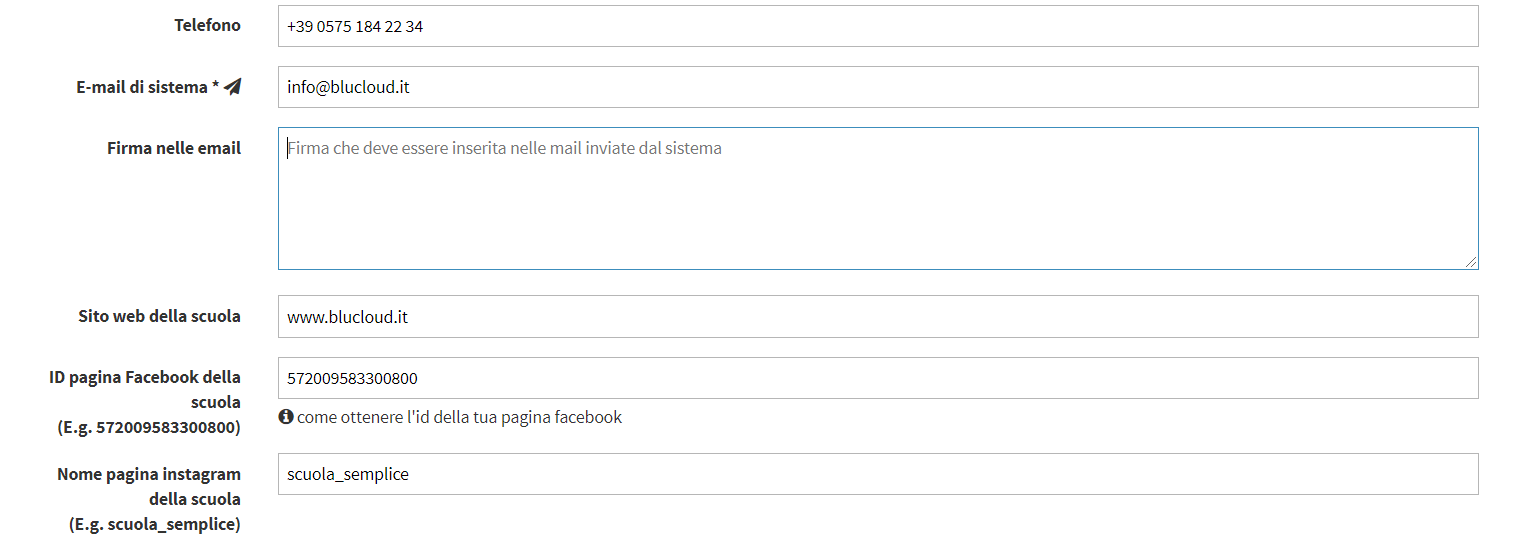1521x543 pixels.
Task: Click the 'Sito web della scuola' label
Action: pyautogui.click(x=159, y=316)
